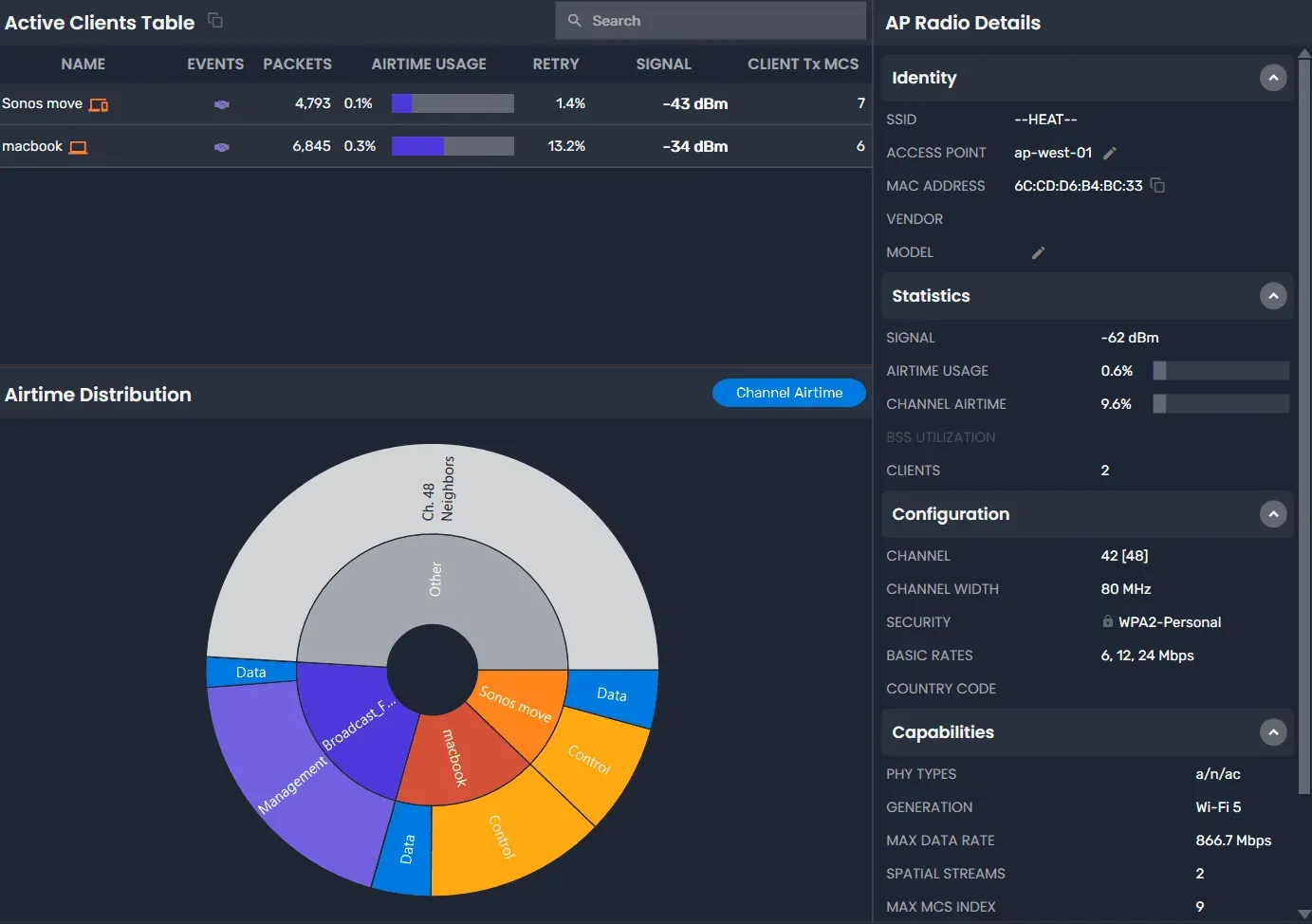Click the Channel Airtime button
Screen dimensions: 1312x924
(788, 392)
